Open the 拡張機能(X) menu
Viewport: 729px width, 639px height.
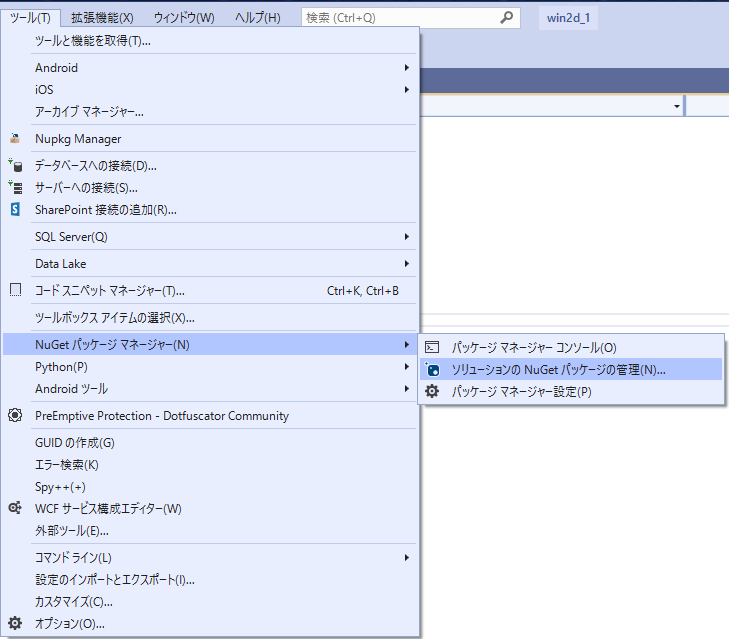pyautogui.click(x=102, y=18)
